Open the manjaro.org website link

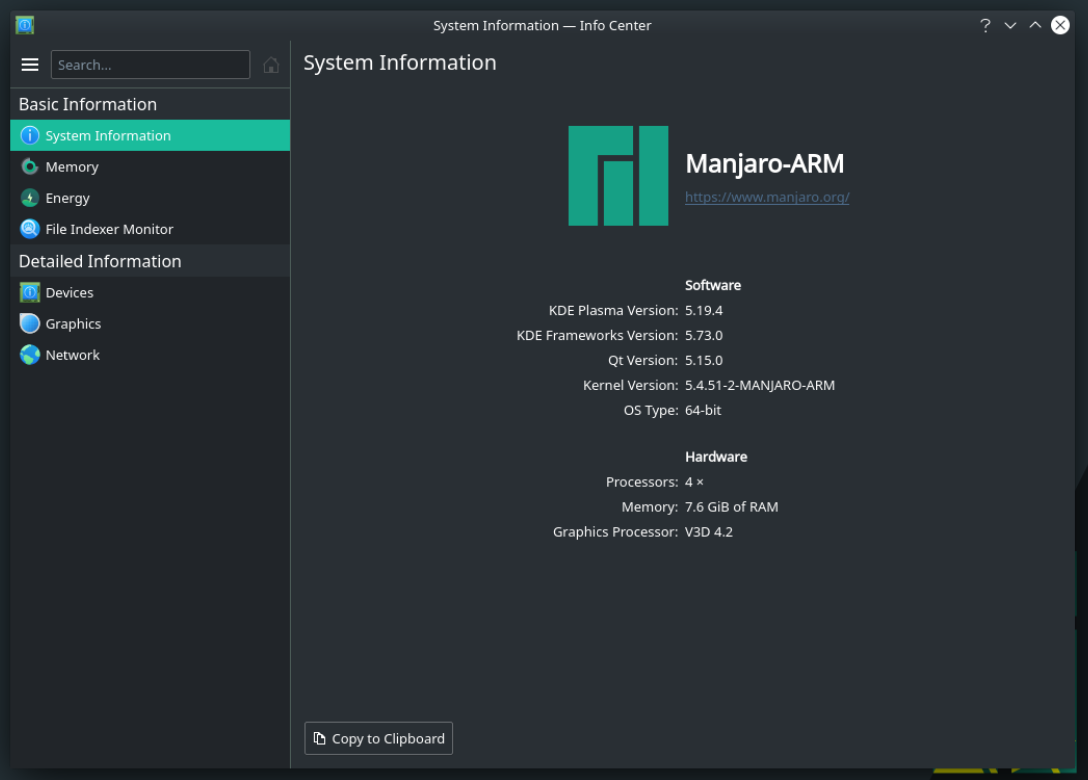(x=767, y=197)
